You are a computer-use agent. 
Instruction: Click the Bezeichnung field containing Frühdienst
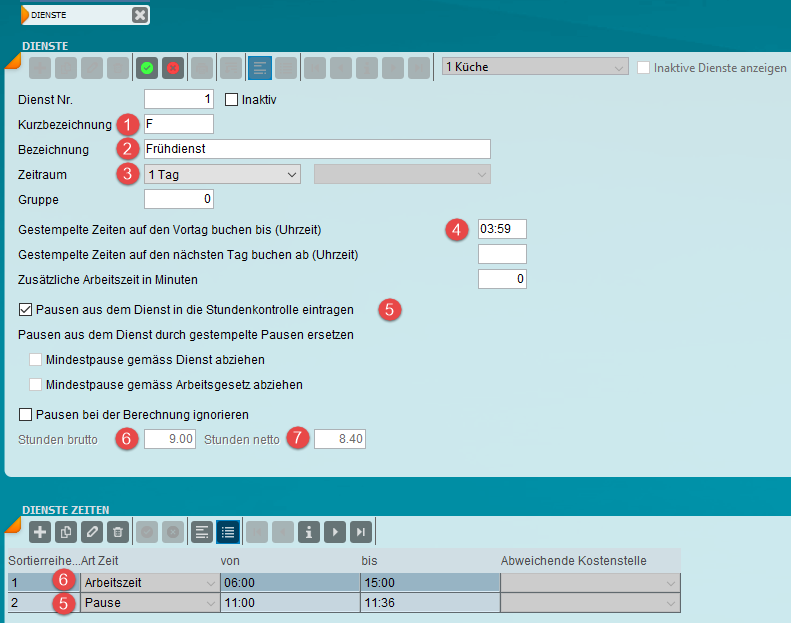317,149
